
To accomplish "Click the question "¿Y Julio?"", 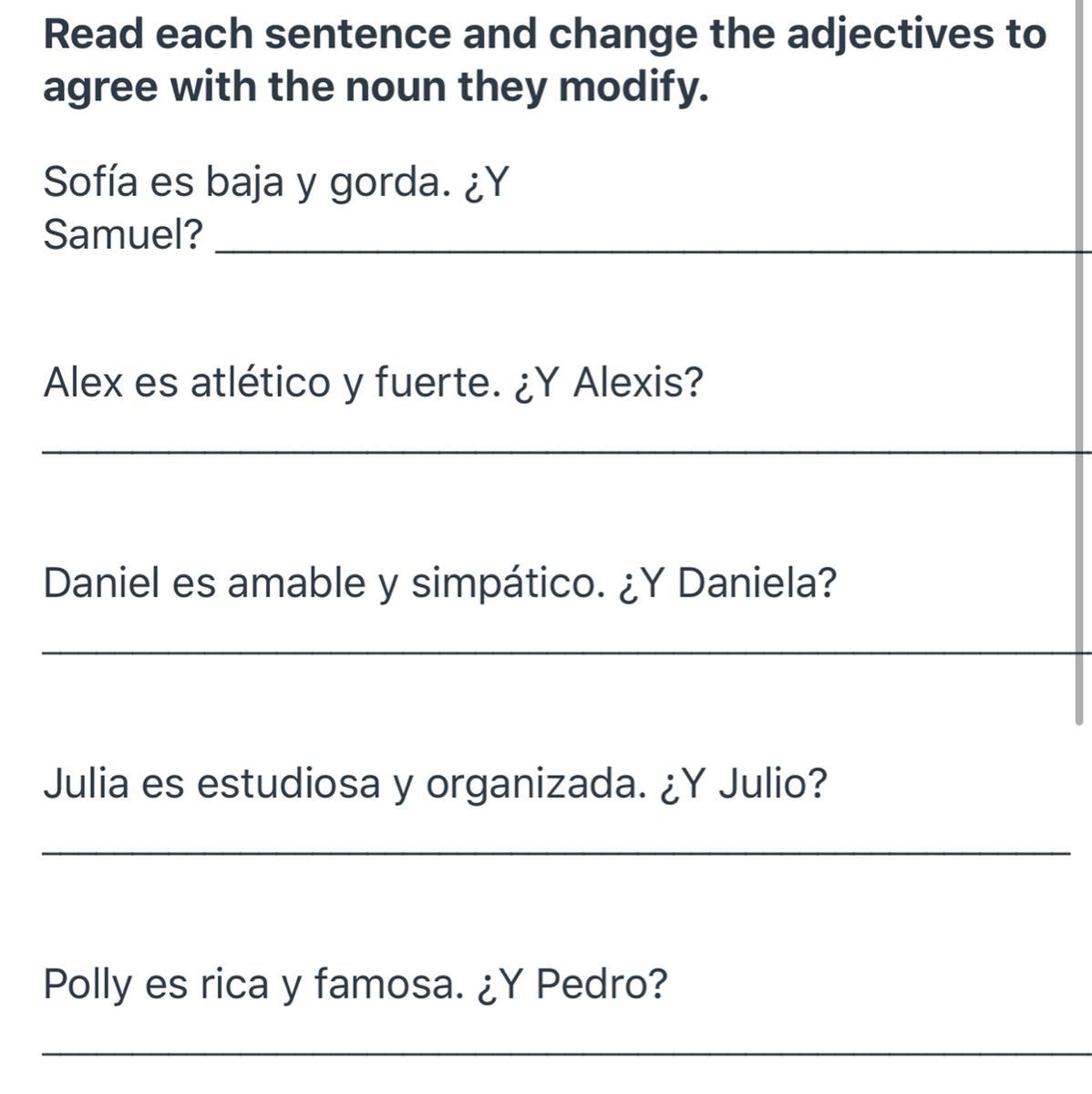I will coord(744,784).
